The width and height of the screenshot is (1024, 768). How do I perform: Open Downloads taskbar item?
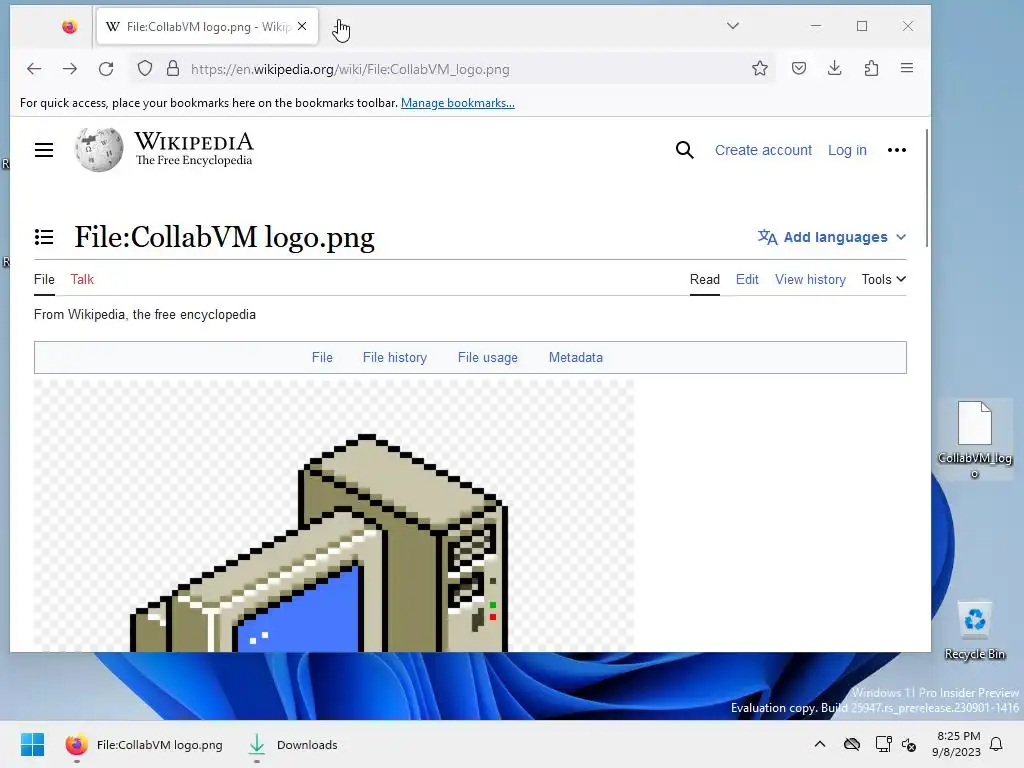(293, 744)
